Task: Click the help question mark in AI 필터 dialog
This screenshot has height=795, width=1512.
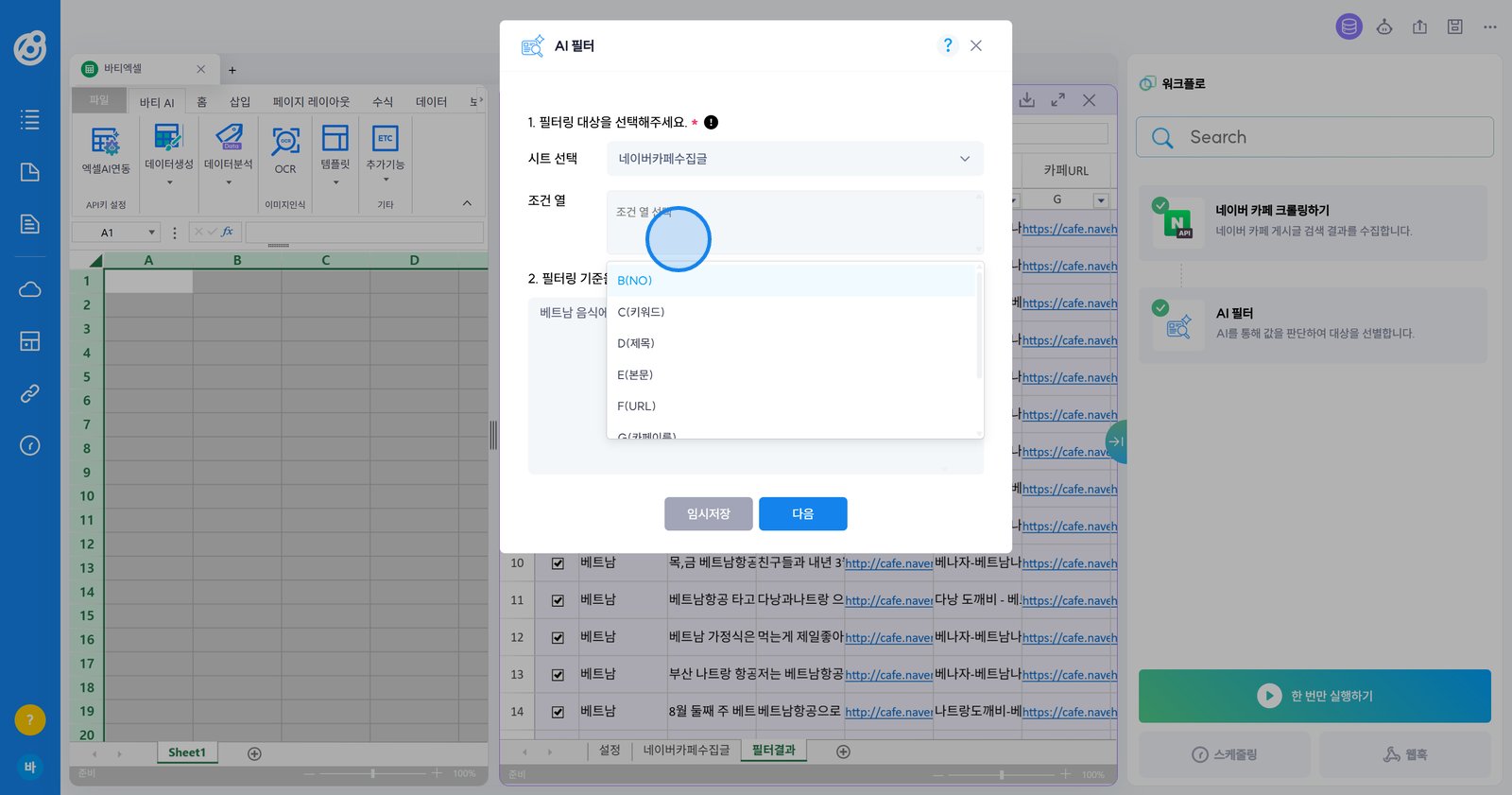Action: (x=948, y=45)
